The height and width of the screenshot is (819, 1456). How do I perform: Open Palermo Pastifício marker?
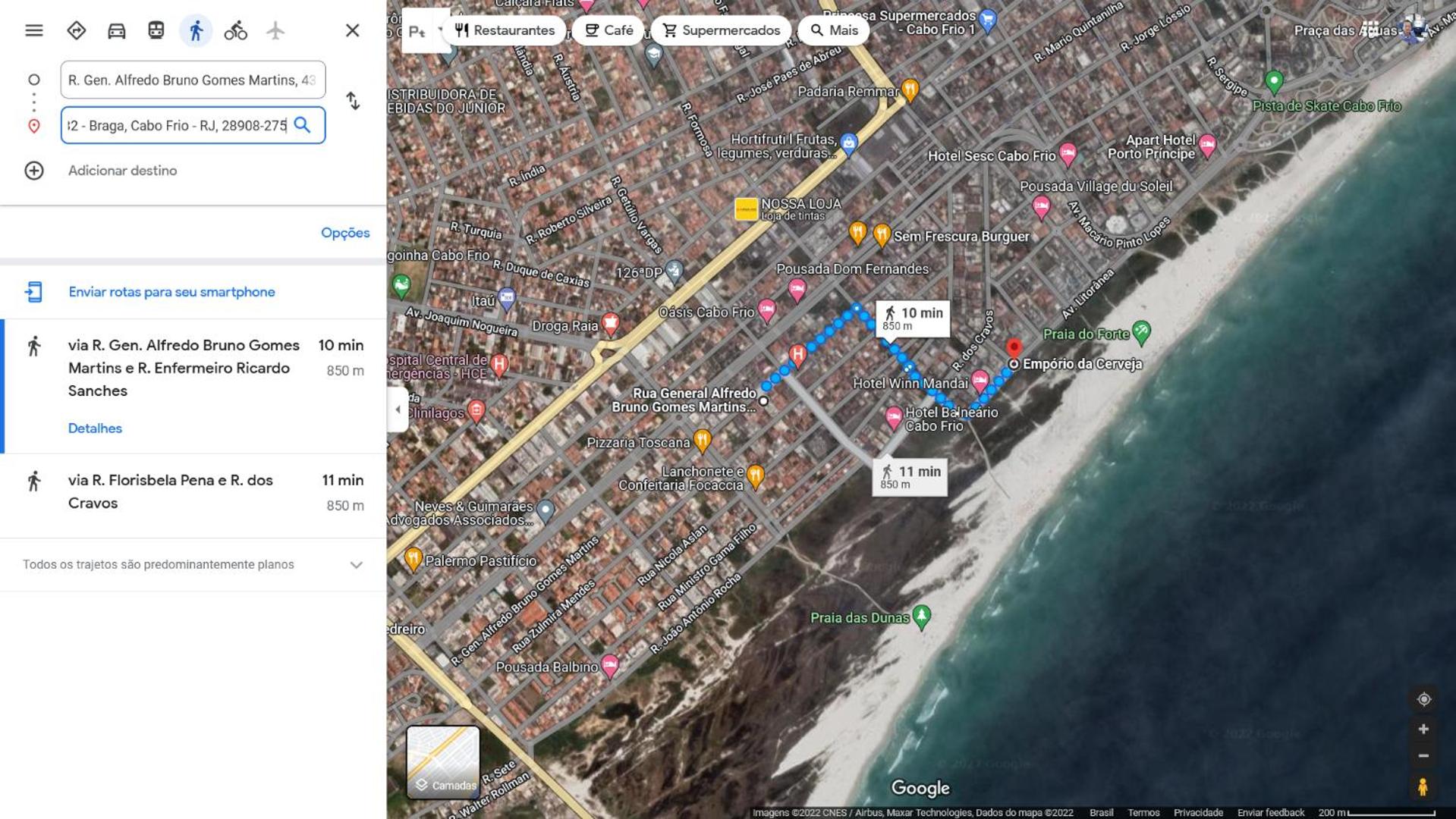413,559
